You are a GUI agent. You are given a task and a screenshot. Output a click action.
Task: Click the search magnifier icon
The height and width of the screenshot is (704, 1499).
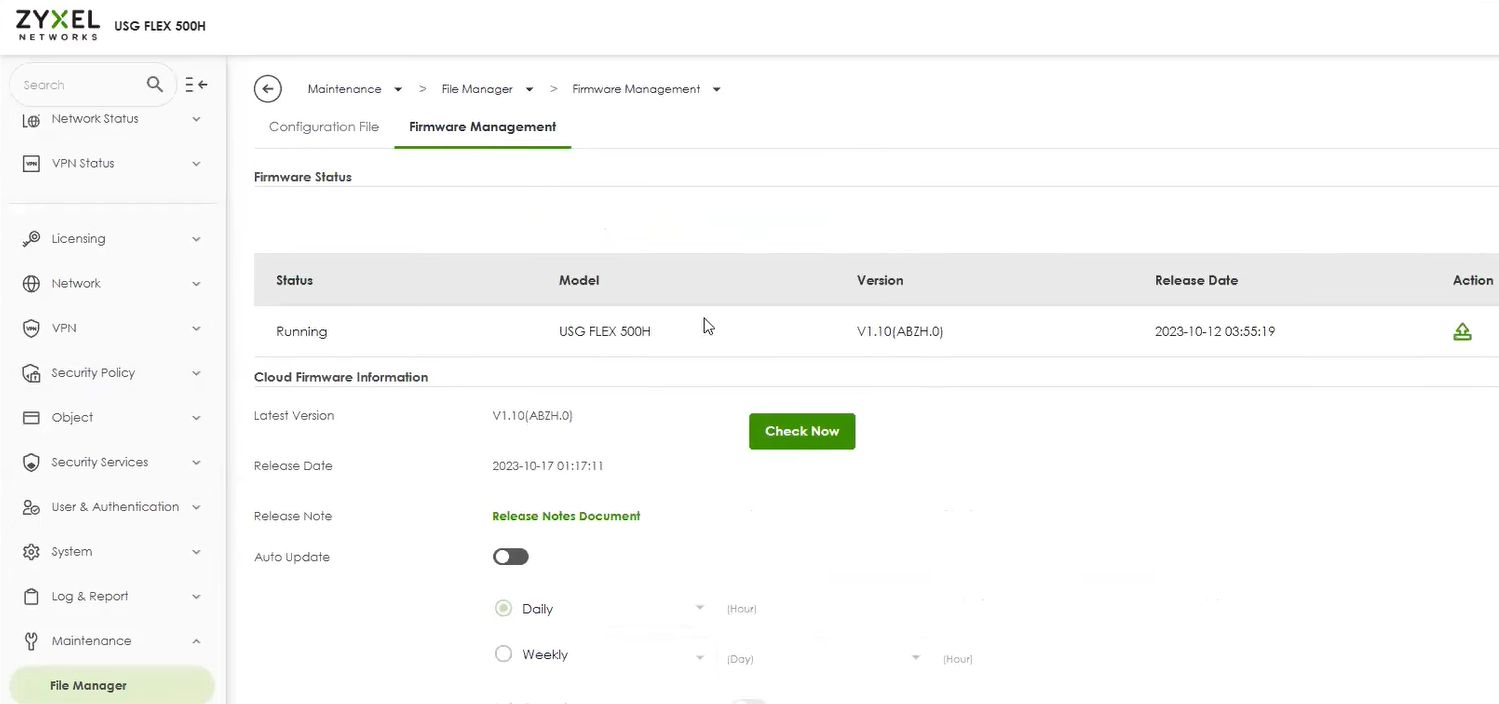click(x=154, y=84)
